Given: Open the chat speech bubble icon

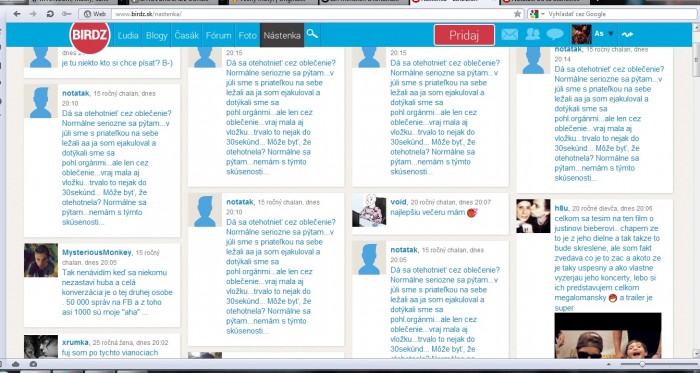Looking at the screenshot, I should (555, 34).
